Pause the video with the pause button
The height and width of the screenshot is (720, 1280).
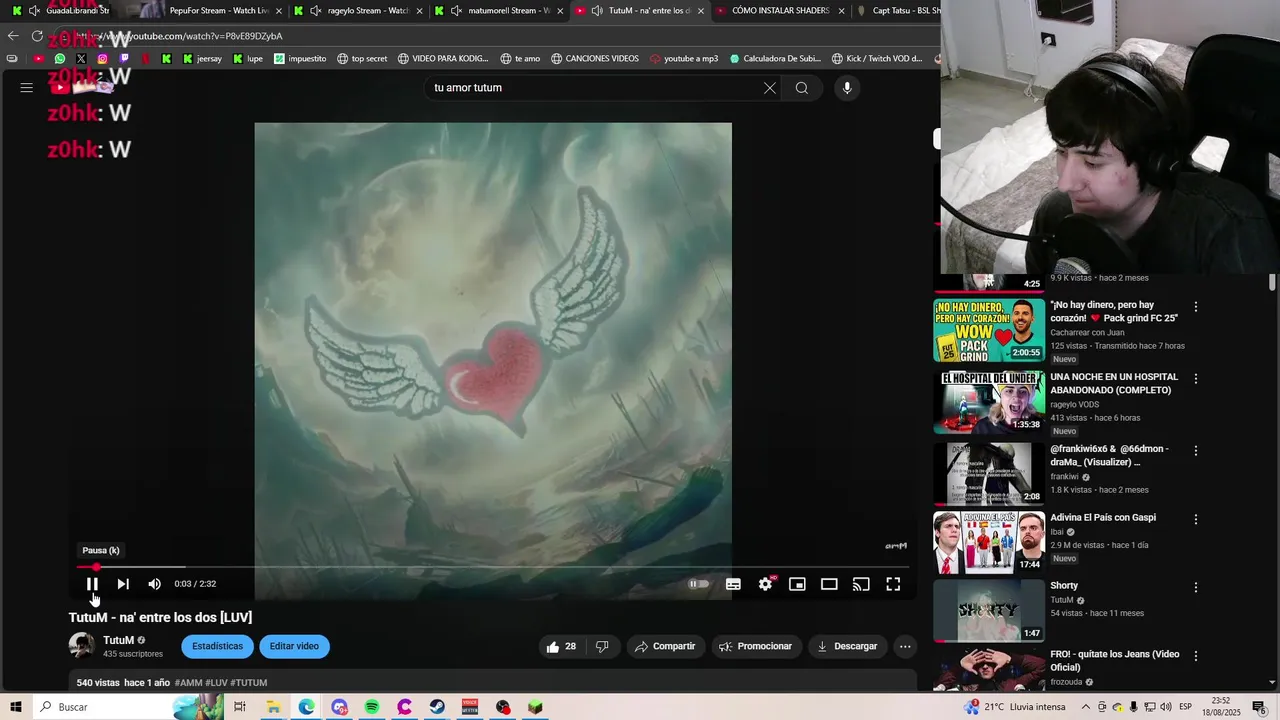[92, 584]
